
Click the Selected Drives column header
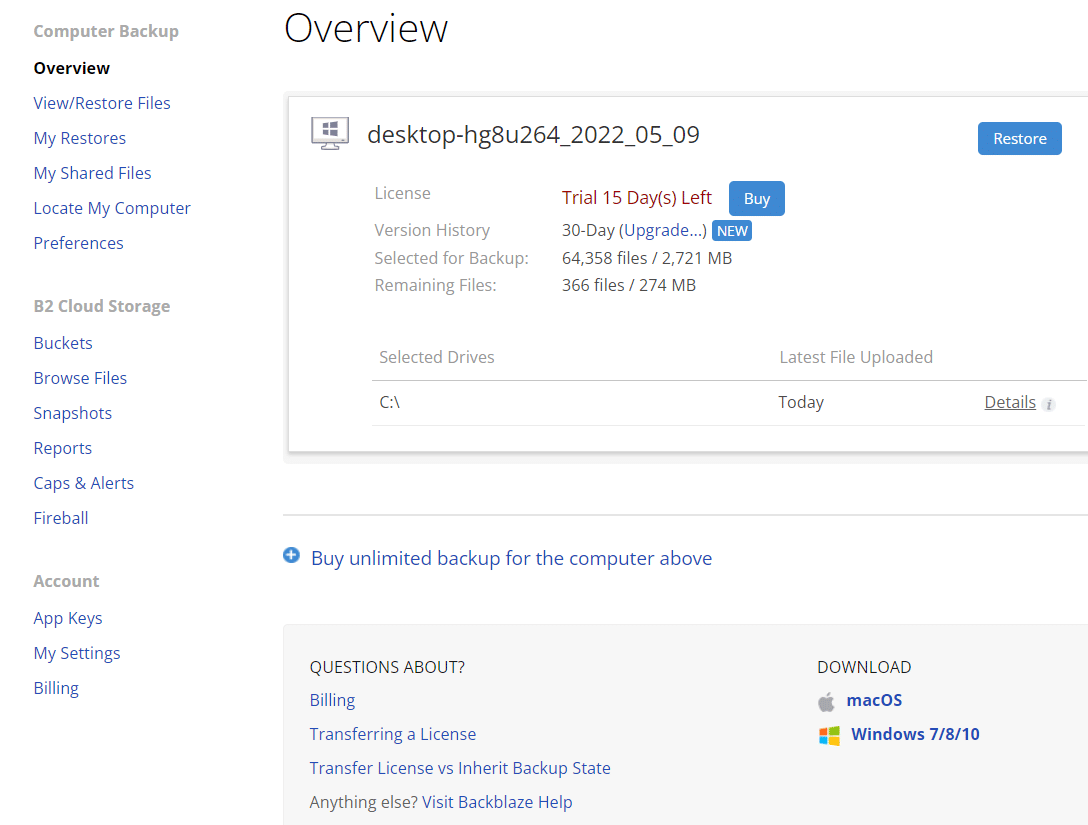[x=436, y=357]
